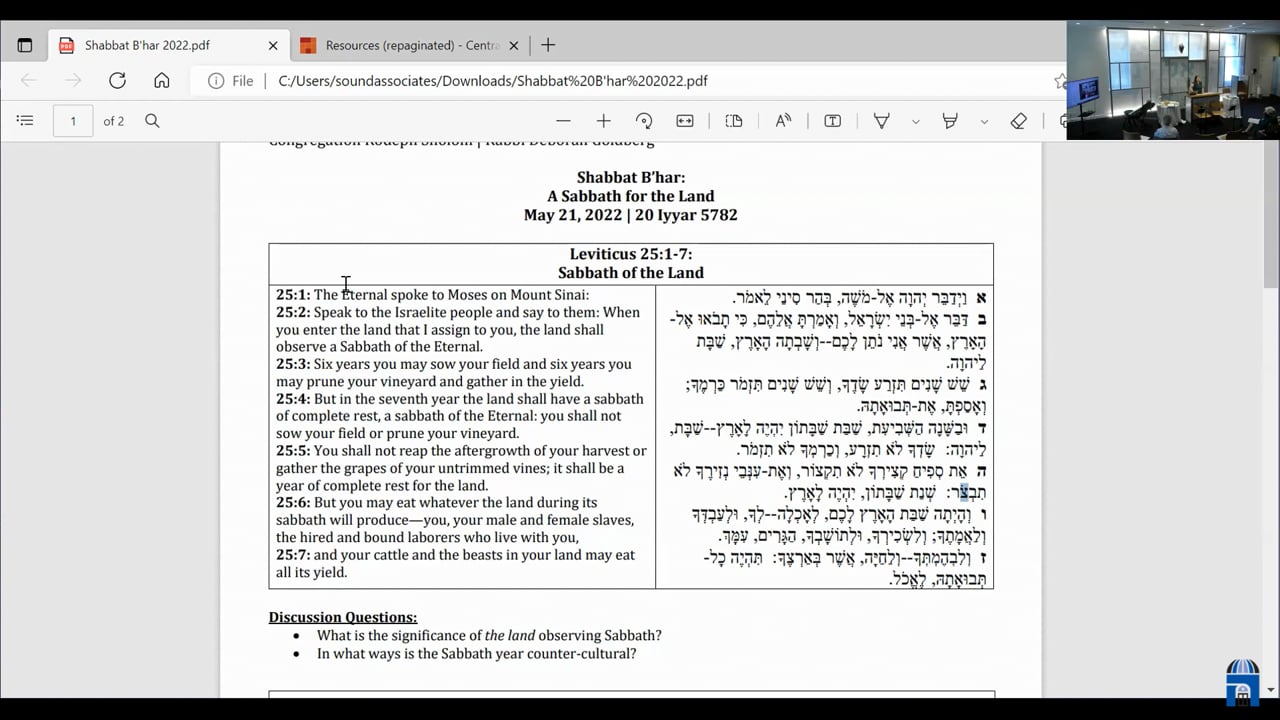1280x720 pixels.
Task: Select the Draw pen tool
Action: (x=882, y=121)
